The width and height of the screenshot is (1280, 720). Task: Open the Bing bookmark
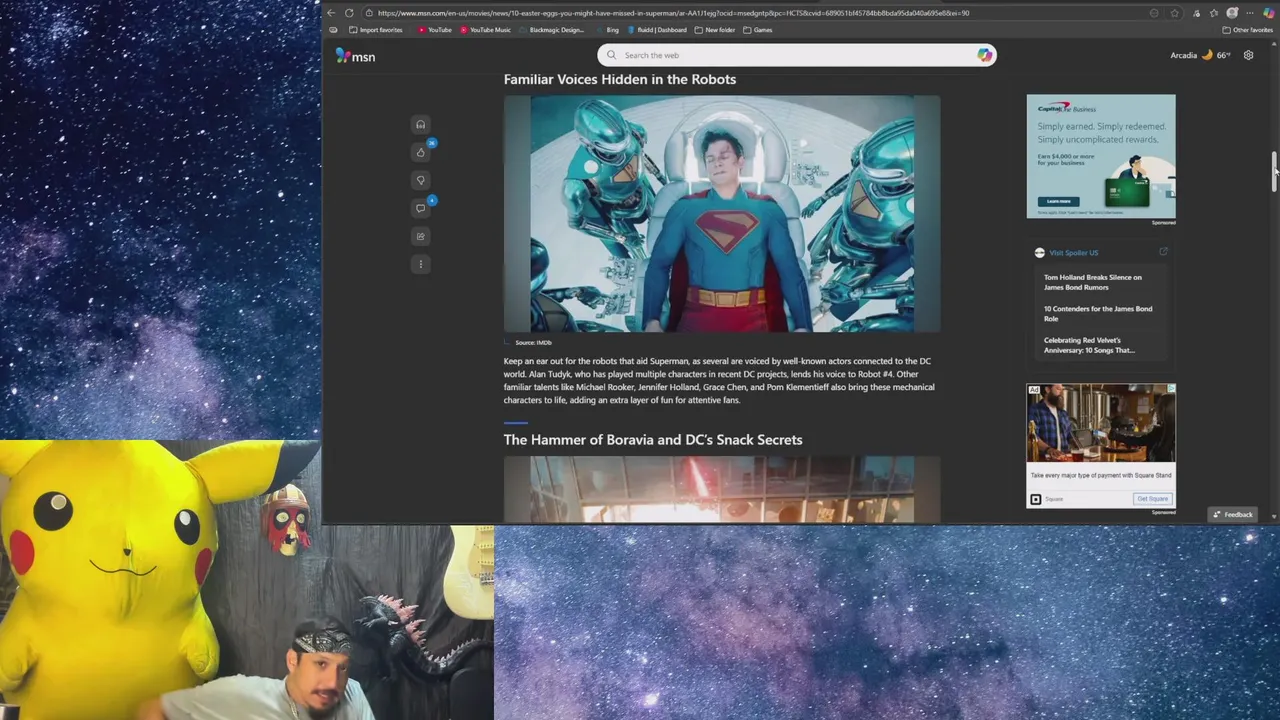pos(607,30)
